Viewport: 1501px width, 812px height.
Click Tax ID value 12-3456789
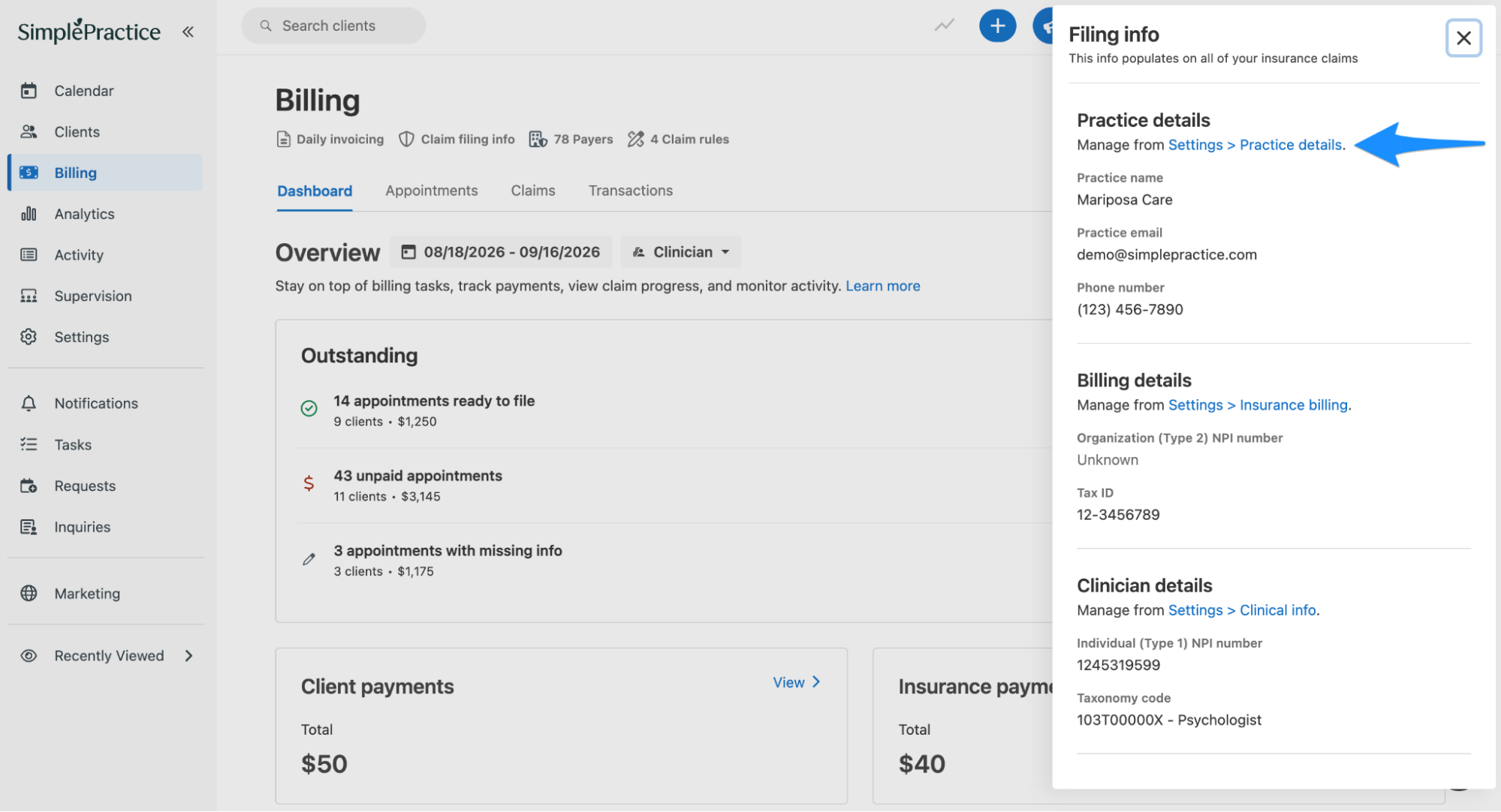[x=1118, y=516]
